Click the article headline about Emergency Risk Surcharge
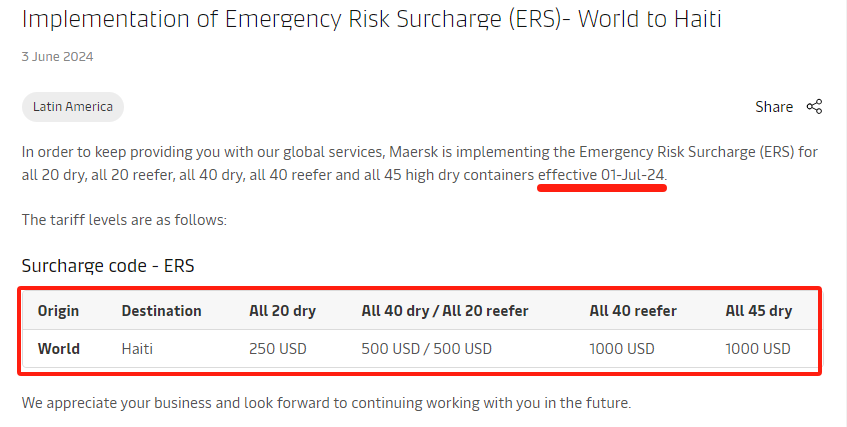This screenshot has height=427, width=847. point(372,19)
